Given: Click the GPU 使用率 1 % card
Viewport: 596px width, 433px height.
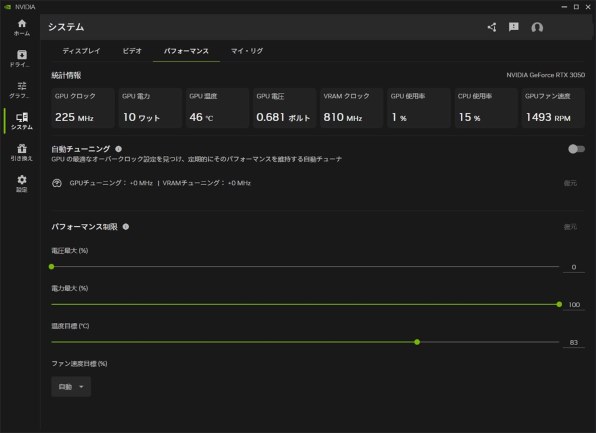Looking at the screenshot, I should 418,108.
